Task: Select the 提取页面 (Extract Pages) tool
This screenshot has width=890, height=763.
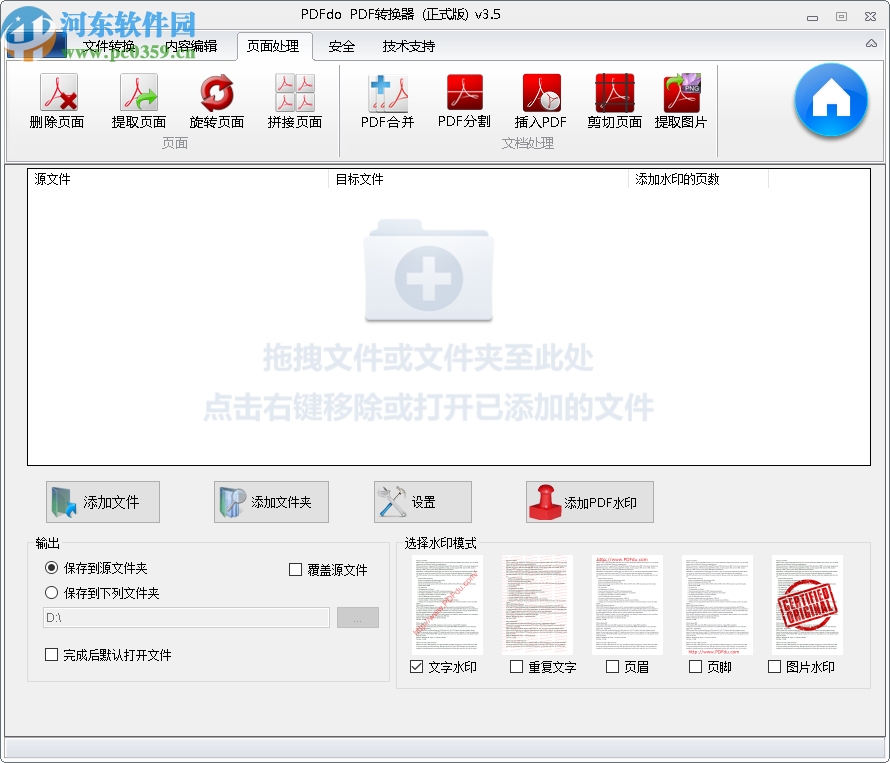Action: coord(137,100)
